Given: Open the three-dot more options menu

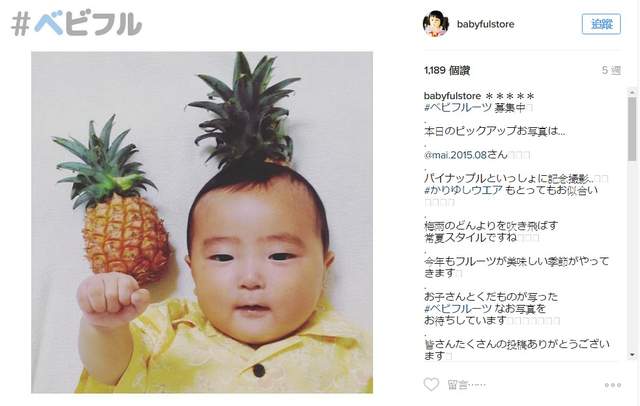Looking at the screenshot, I should (x=613, y=385).
